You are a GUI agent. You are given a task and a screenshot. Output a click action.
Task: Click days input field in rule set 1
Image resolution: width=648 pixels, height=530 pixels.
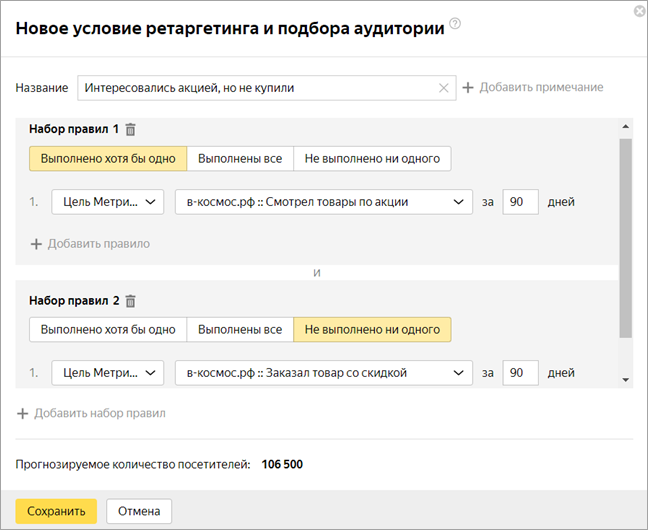click(x=520, y=202)
